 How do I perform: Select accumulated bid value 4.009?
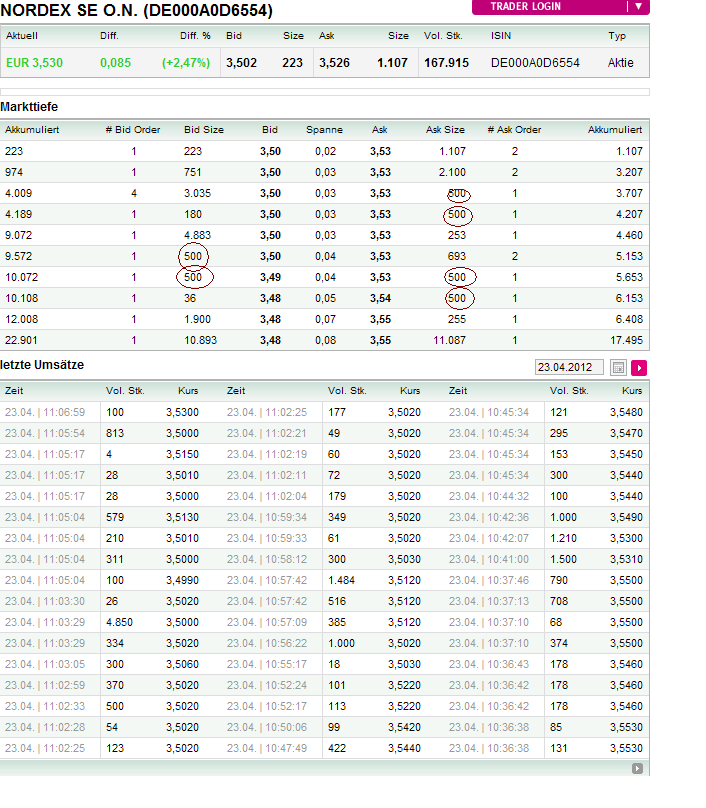coord(19,193)
